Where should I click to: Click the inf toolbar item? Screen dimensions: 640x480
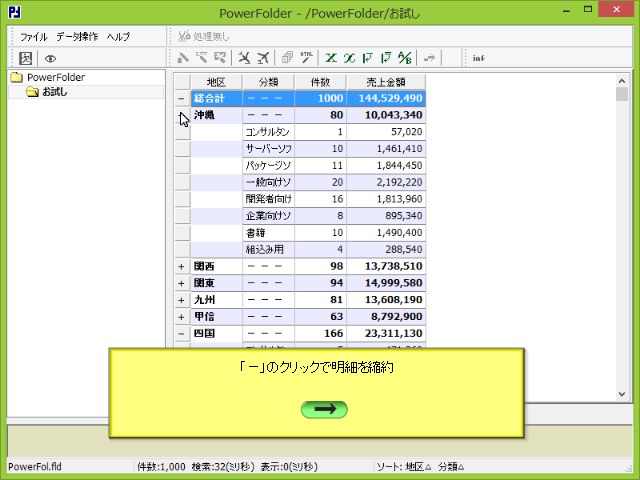pos(479,58)
